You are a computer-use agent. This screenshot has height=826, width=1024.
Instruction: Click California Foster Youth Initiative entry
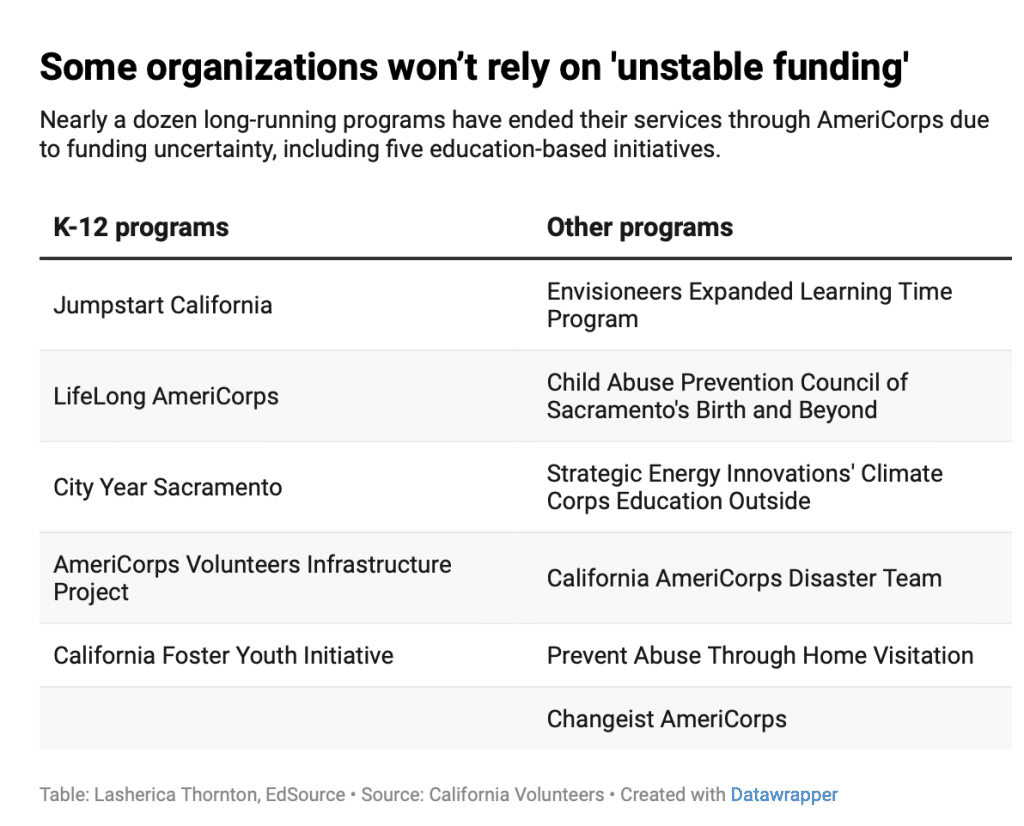[224, 656]
